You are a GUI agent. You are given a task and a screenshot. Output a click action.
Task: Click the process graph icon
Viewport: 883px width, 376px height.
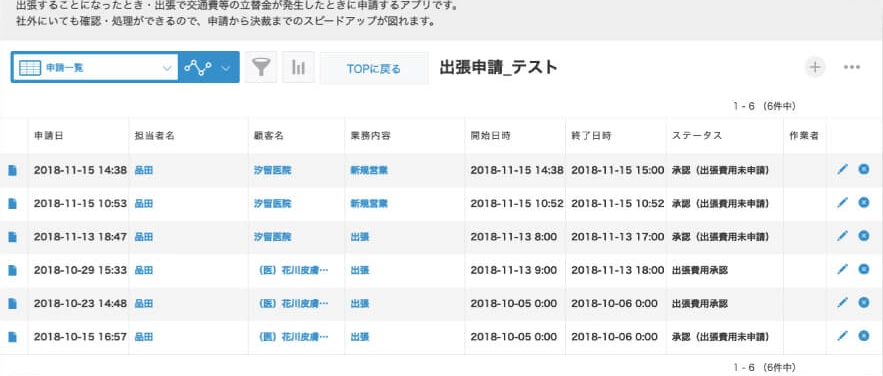click(198, 68)
